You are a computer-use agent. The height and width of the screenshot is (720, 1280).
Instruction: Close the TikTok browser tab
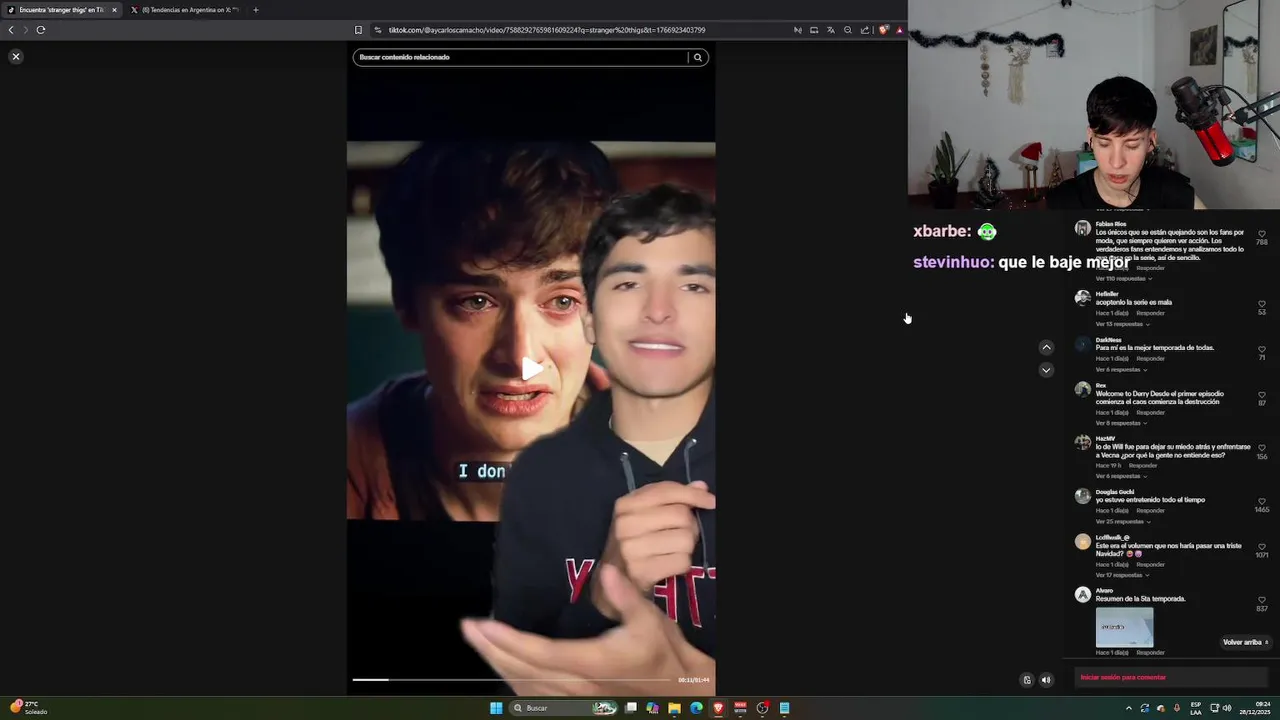tap(114, 10)
